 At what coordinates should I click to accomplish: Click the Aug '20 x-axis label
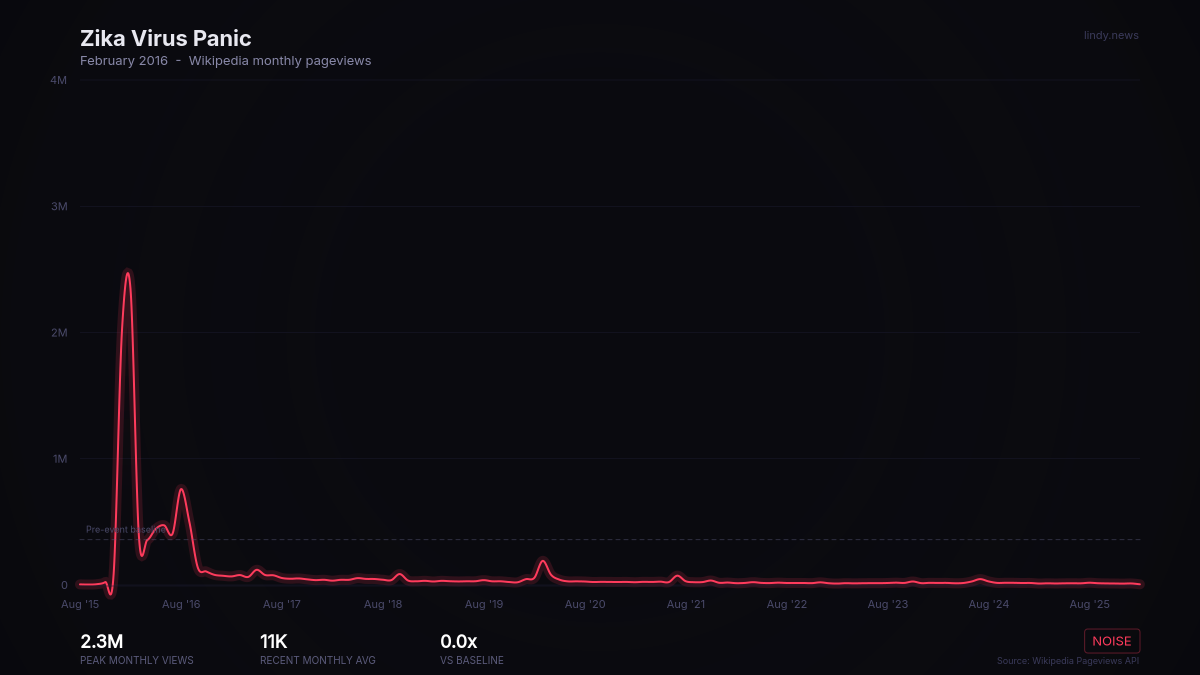(x=585, y=604)
